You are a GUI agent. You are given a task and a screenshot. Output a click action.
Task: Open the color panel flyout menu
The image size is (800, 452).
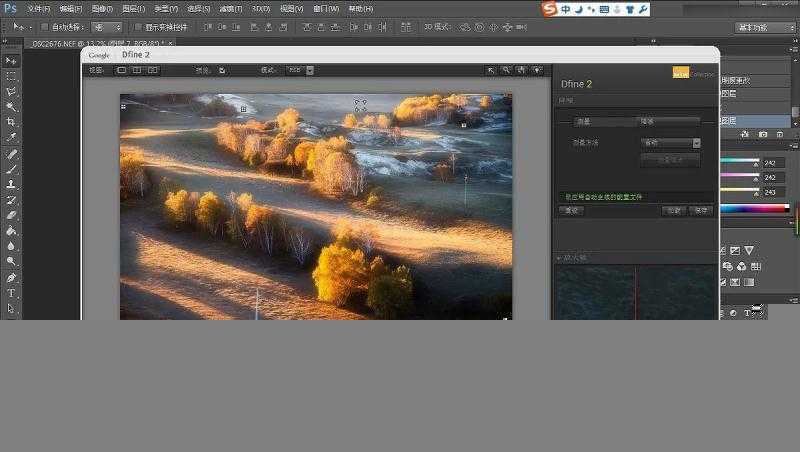[793, 147]
